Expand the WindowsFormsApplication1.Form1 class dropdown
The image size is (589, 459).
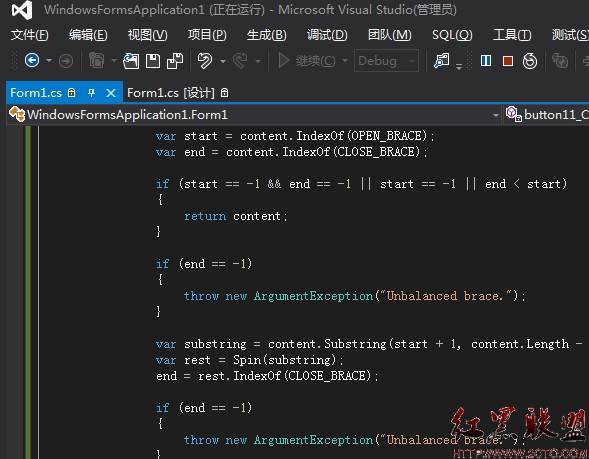tap(496, 115)
